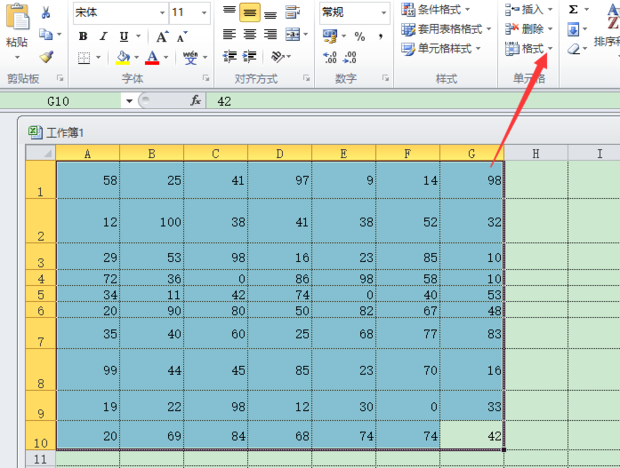Click the AutoSum sigma icon
The height and width of the screenshot is (468, 620).
pos(573,9)
